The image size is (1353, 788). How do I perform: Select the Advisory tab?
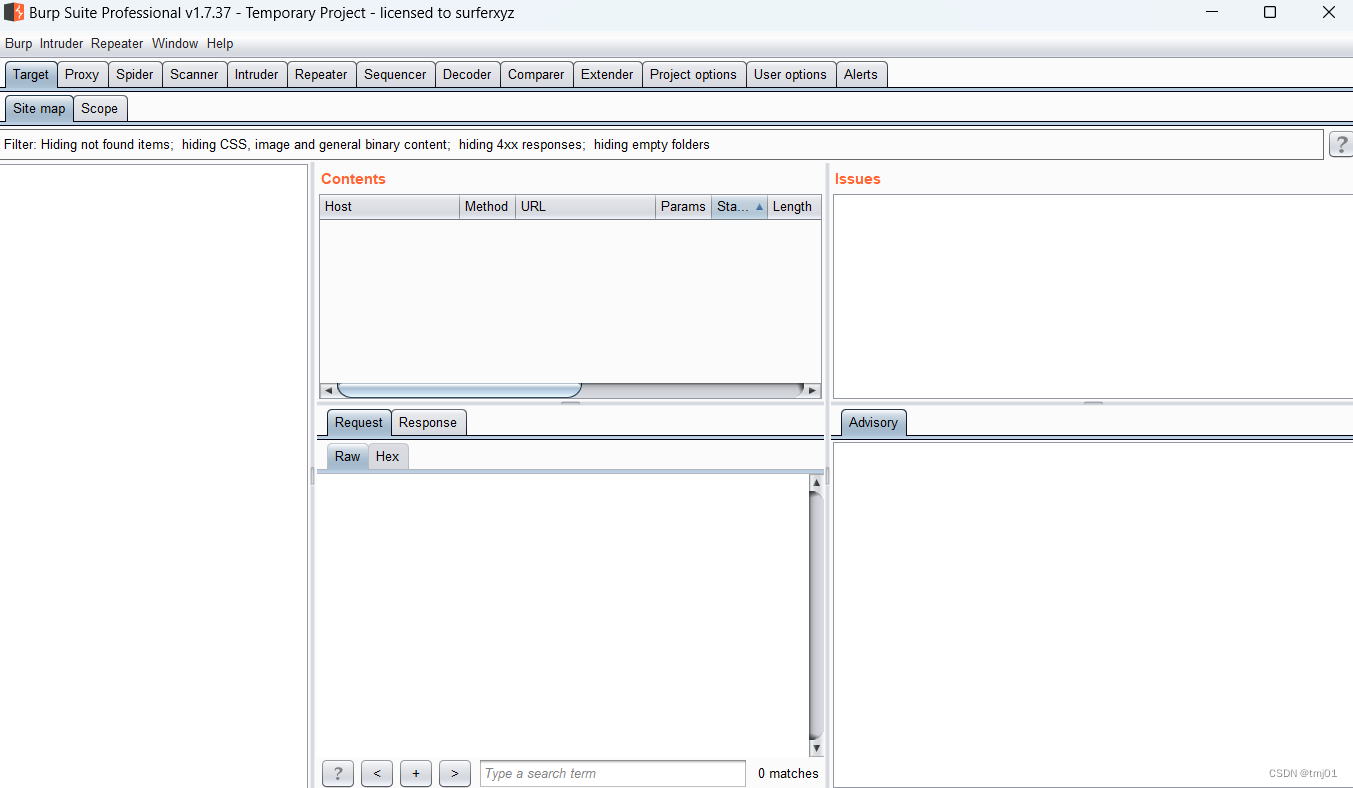click(x=873, y=422)
